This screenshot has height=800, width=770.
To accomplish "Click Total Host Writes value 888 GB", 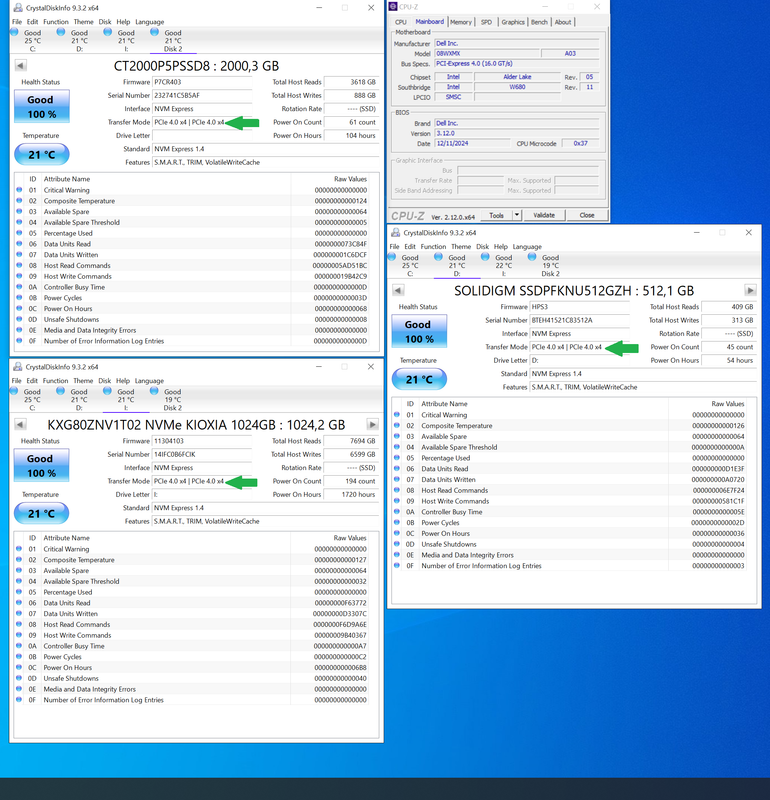I will click(351, 95).
